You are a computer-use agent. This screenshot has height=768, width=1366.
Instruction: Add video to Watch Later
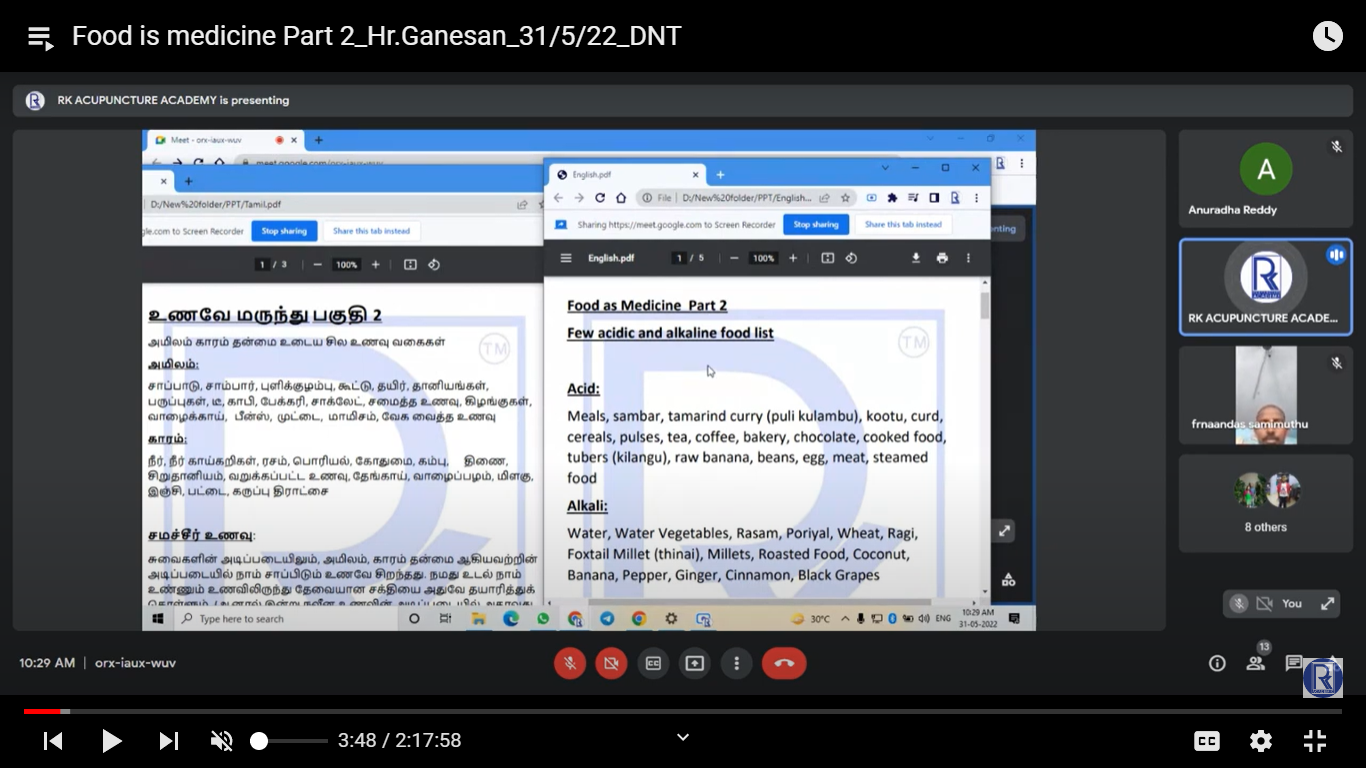click(x=1327, y=37)
